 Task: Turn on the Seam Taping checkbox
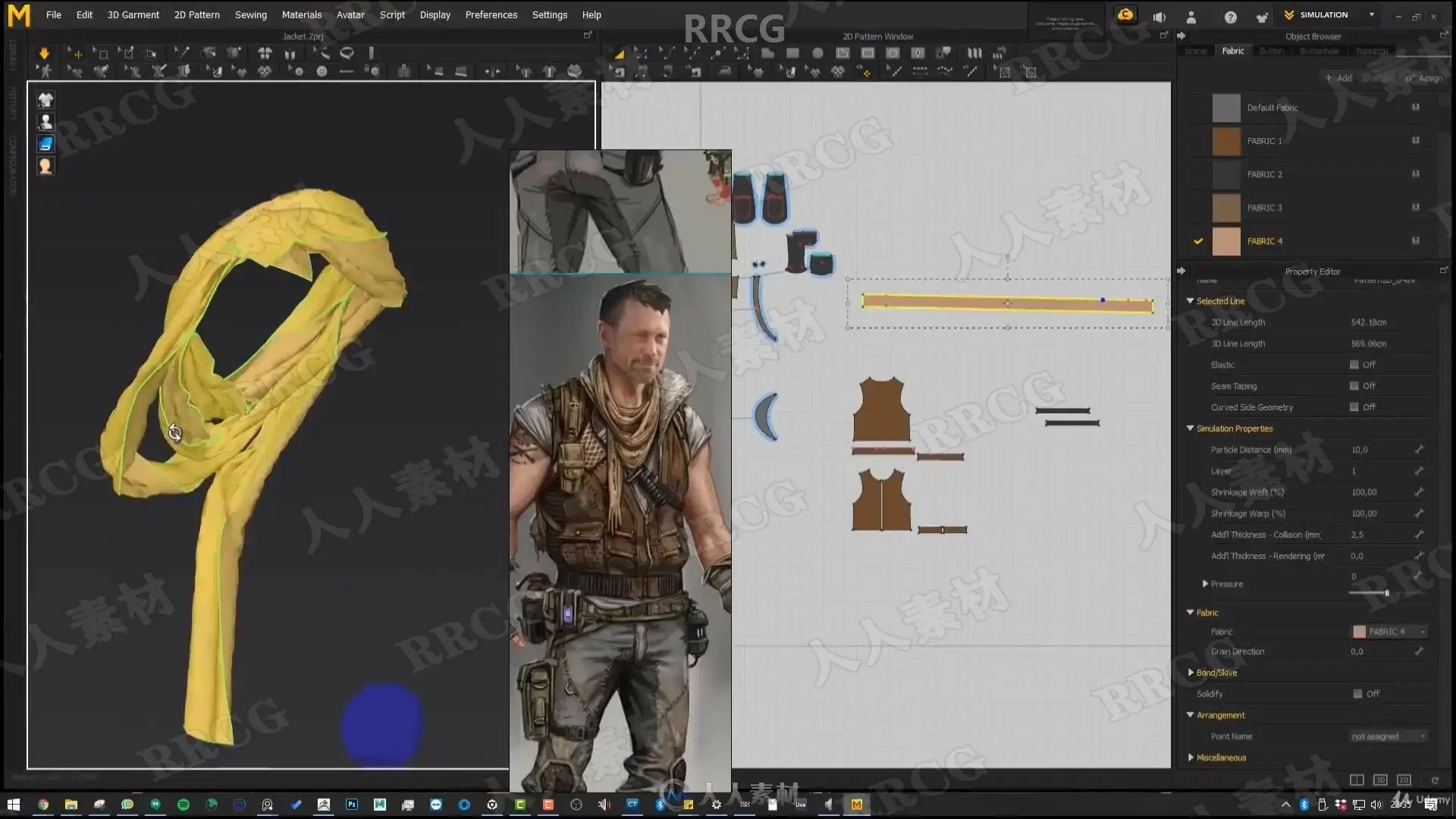[1354, 386]
